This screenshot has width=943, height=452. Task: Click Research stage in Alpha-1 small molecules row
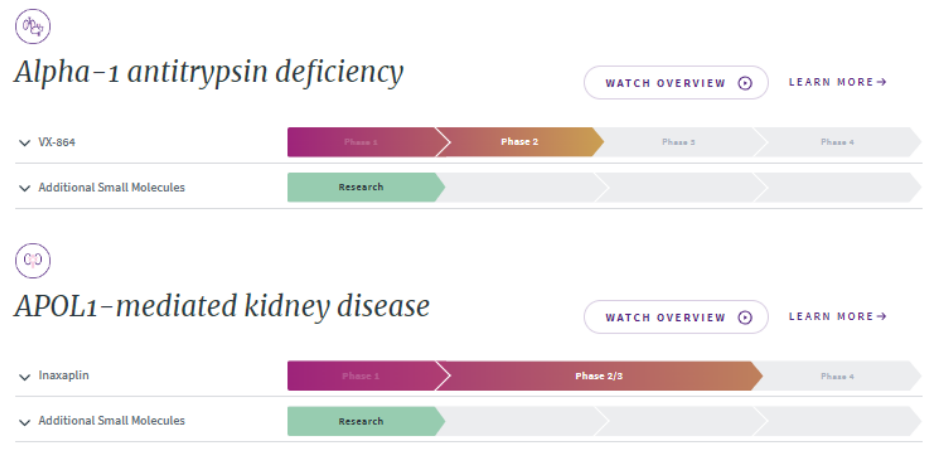361,187
